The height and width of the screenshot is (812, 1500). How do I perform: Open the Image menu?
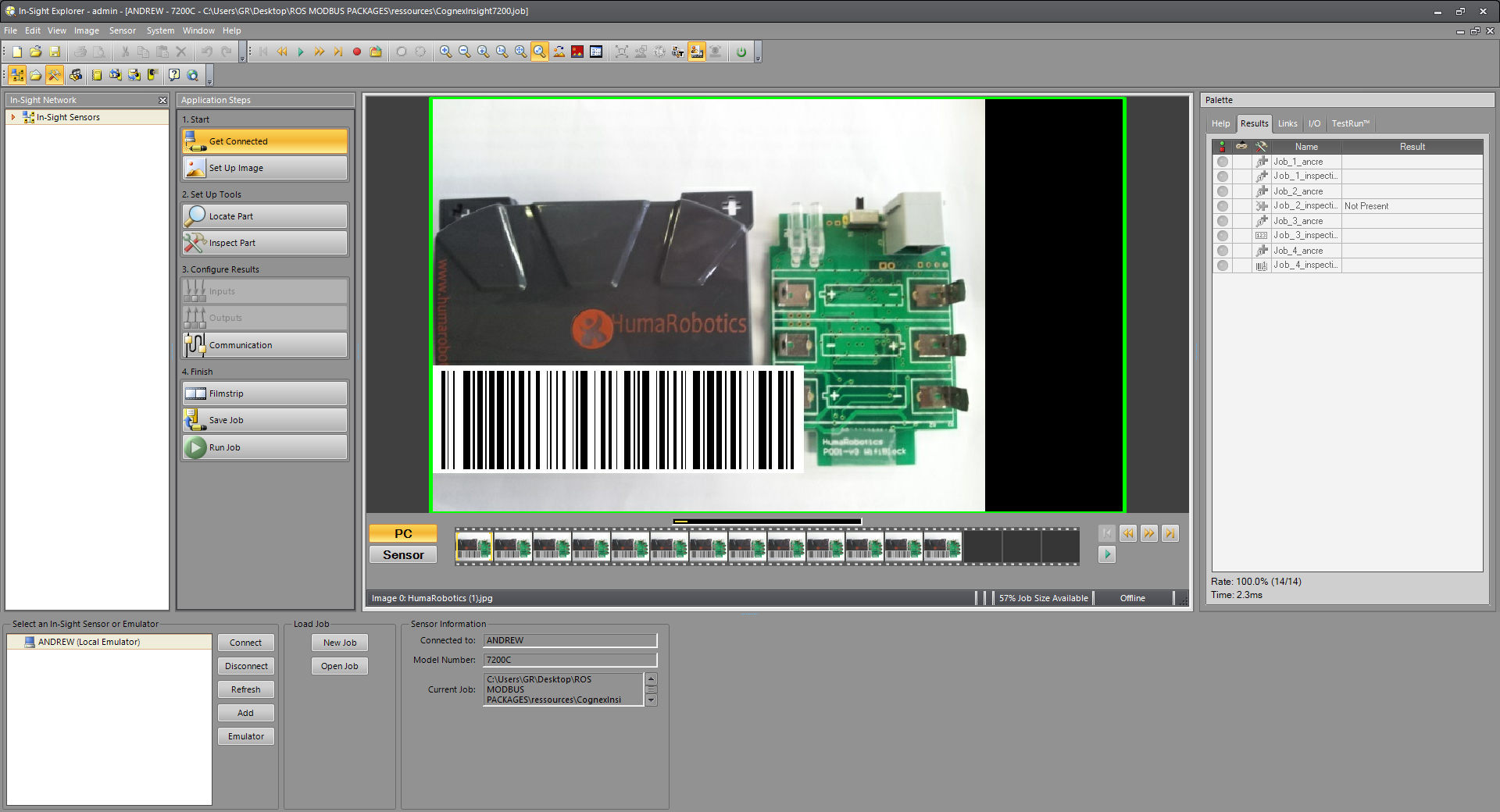coord(87,30)
